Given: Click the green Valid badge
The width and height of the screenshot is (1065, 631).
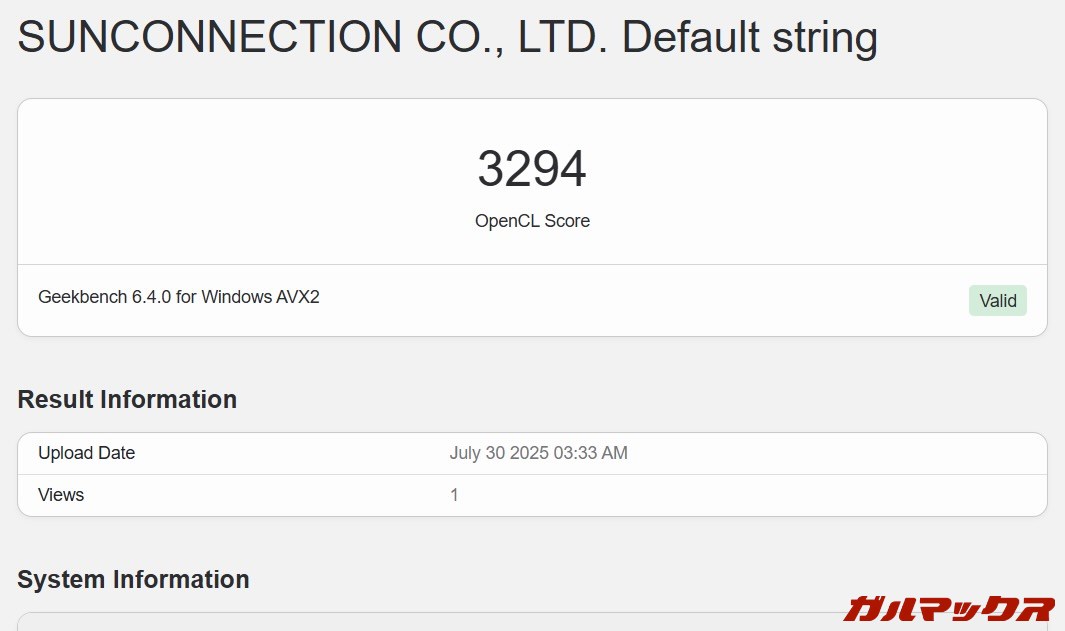Looking at the screenshot, I should pyautogui.click(x=997, y=300).
